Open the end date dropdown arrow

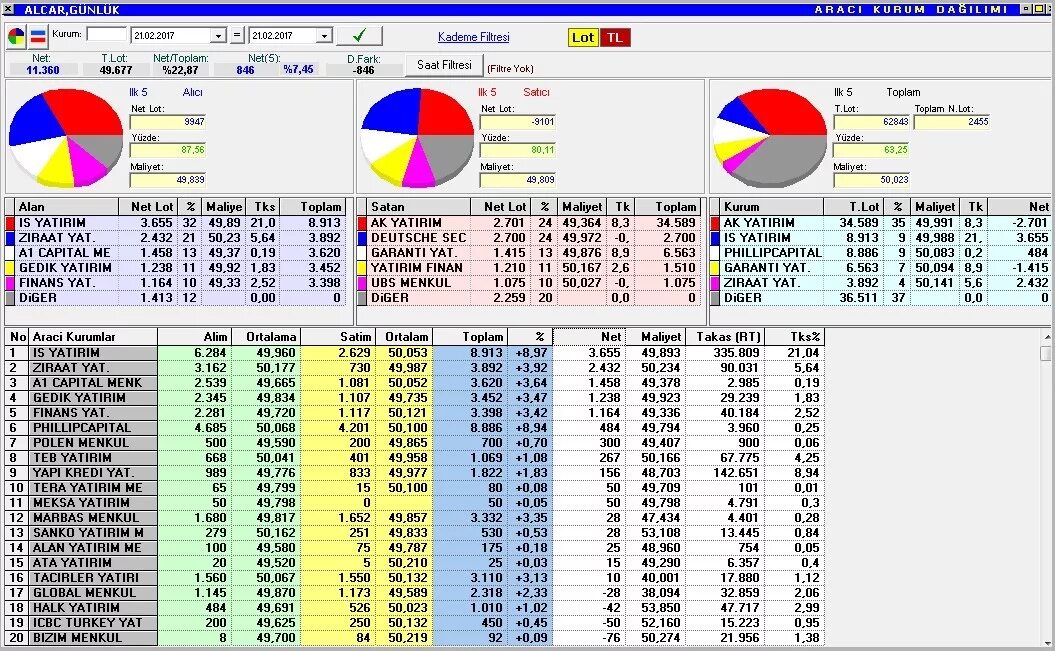324,36
